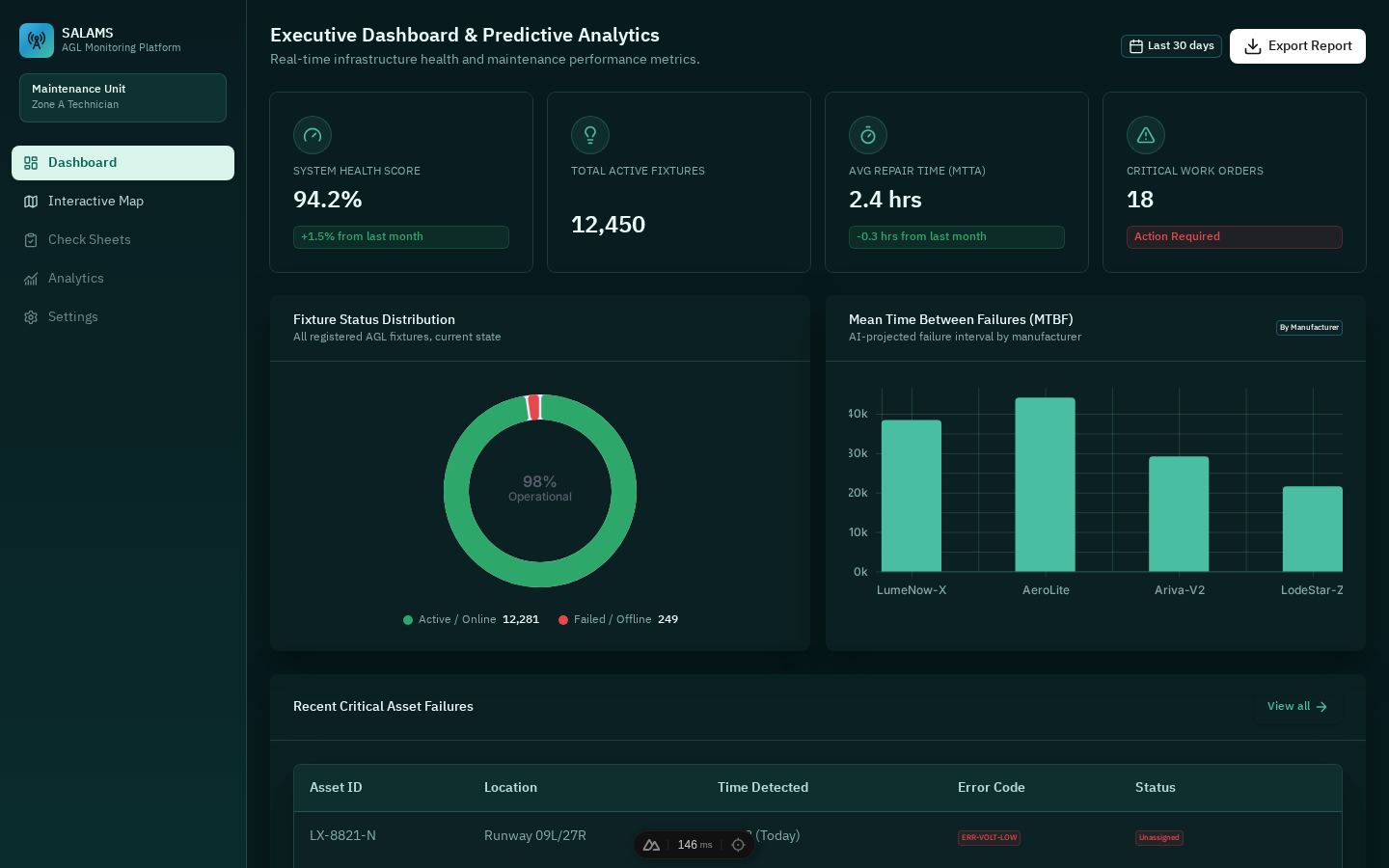Open the Analytics section
The width and height of the screenshot is (1389, 868).
(x=123, y=279)
